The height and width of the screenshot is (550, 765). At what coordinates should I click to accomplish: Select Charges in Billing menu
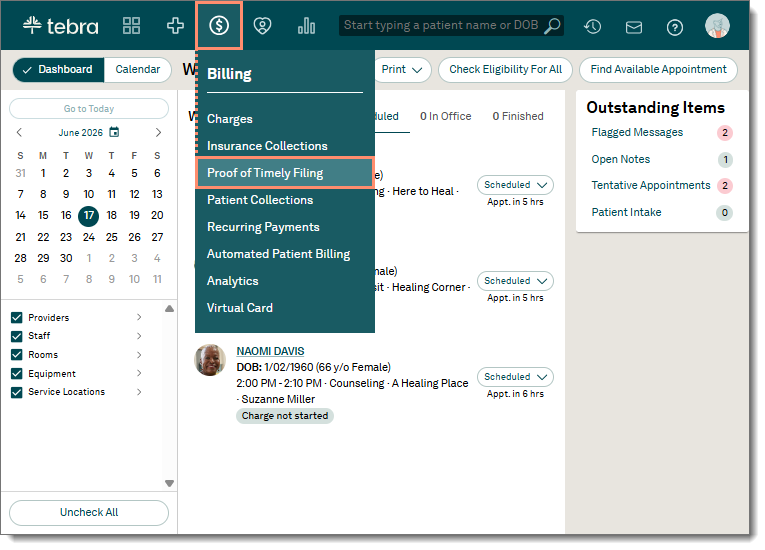pos(285,119)
